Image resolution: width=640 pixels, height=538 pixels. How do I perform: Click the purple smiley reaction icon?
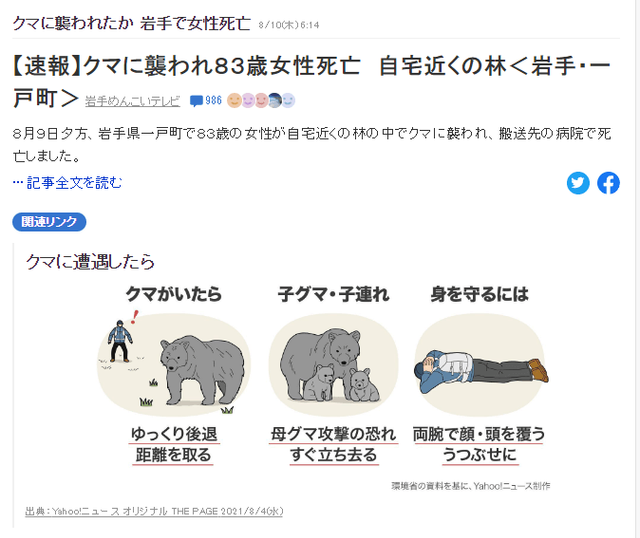tap(247, 100)
